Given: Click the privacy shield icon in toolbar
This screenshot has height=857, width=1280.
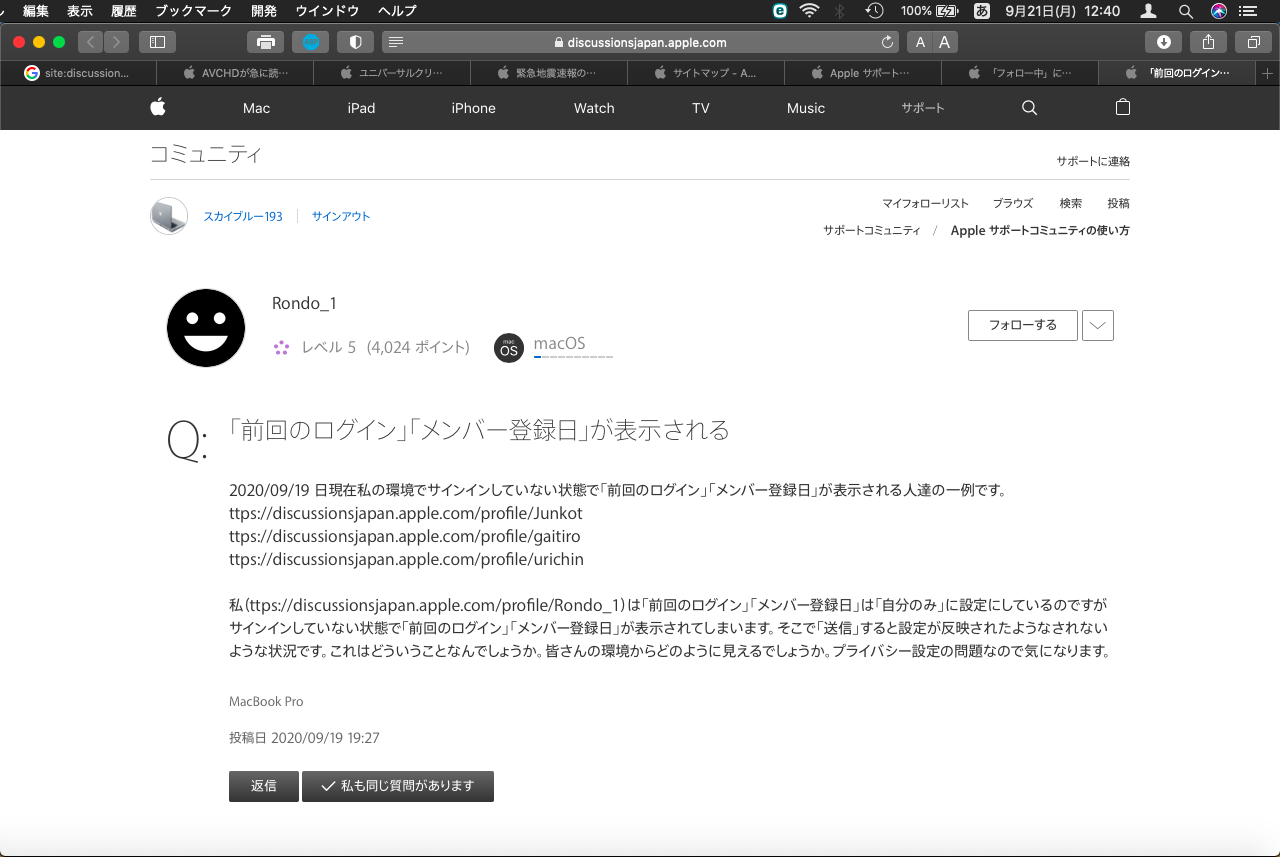Looking at the screenshot, I should 355,42.
